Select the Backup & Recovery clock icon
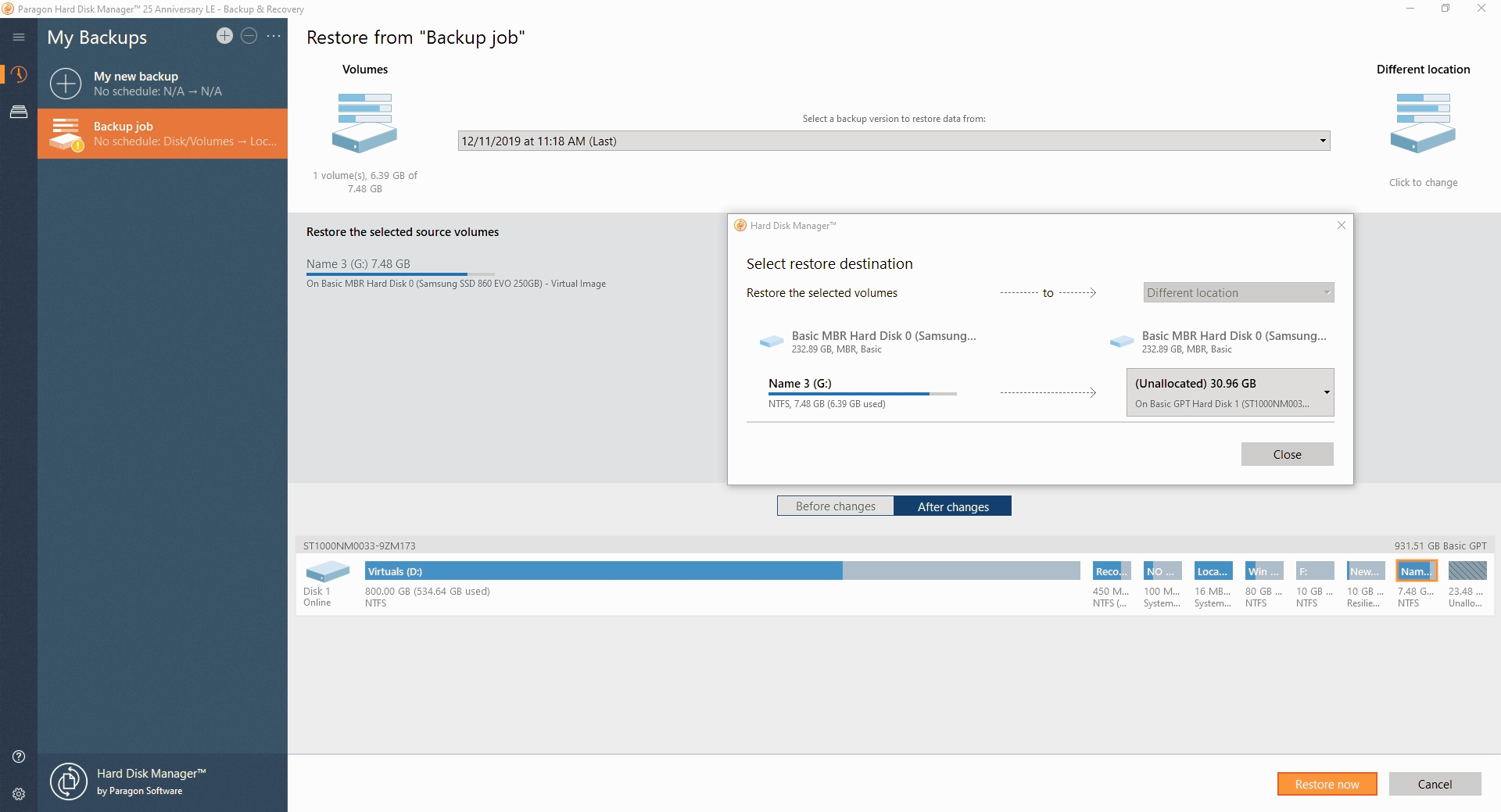Screen dimensions: 1501x812 tap(19, 74)
